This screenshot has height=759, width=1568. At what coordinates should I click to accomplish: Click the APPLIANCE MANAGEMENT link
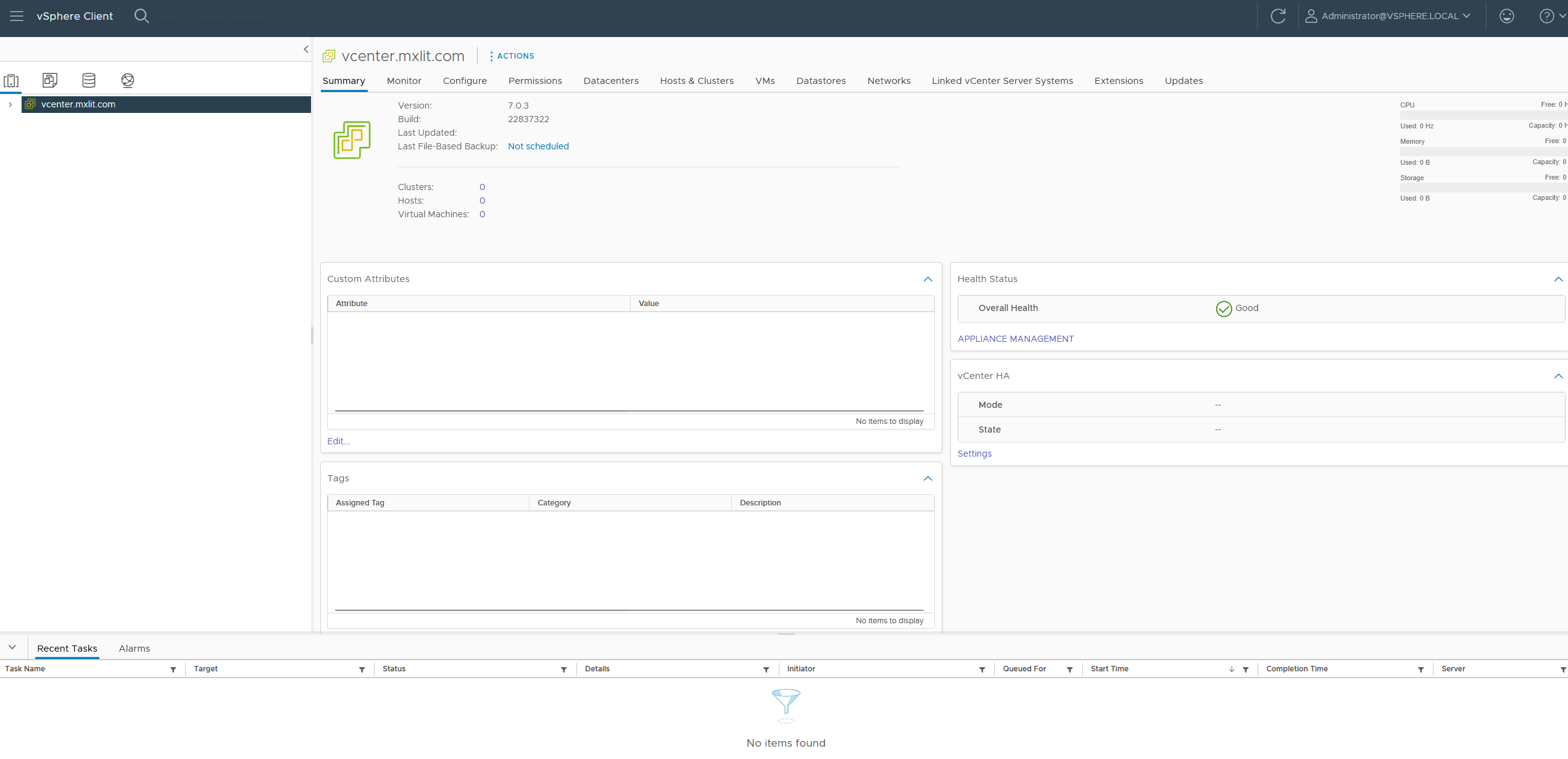click(x=1015, y=339)
